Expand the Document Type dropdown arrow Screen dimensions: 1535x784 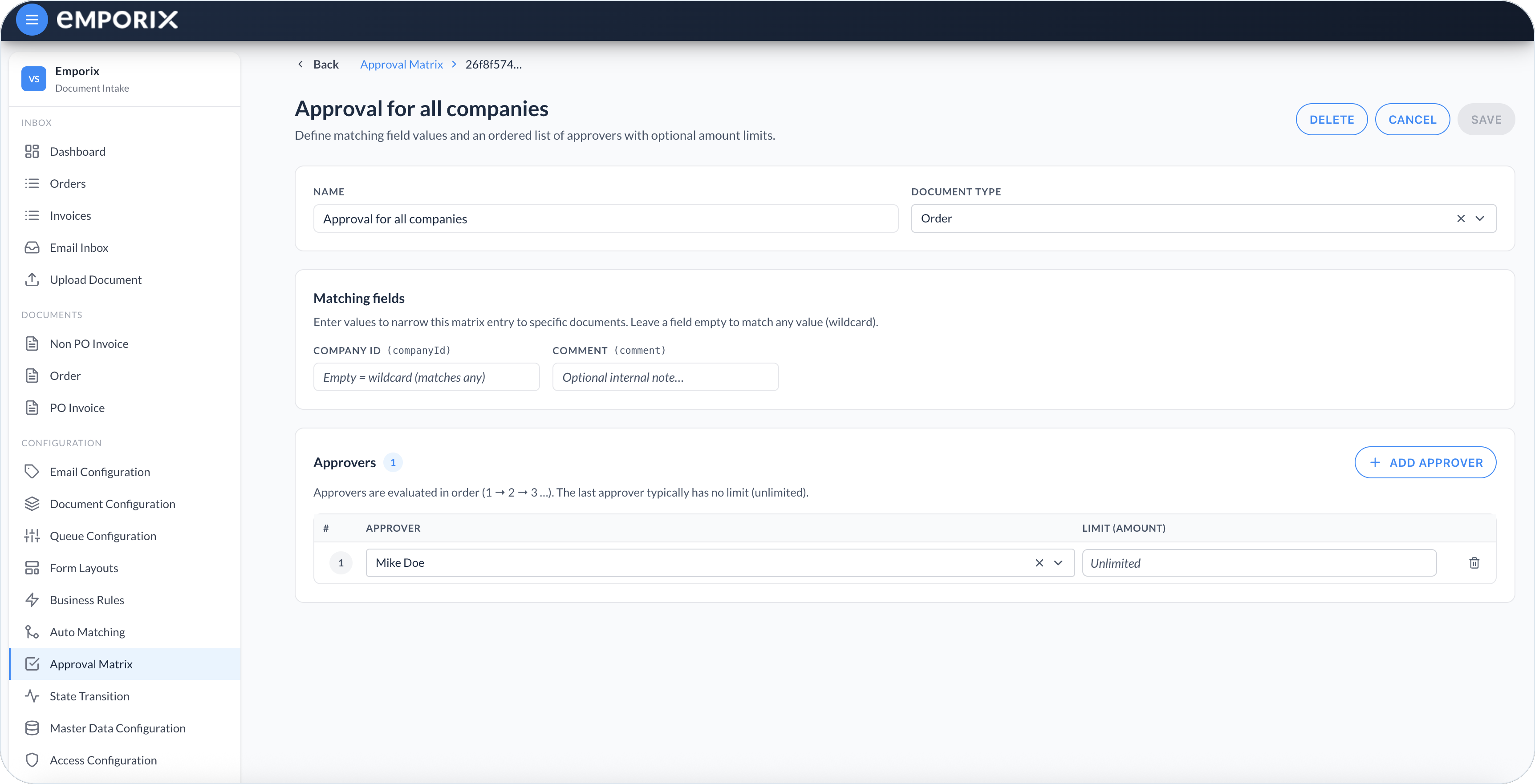[1480, 218]
